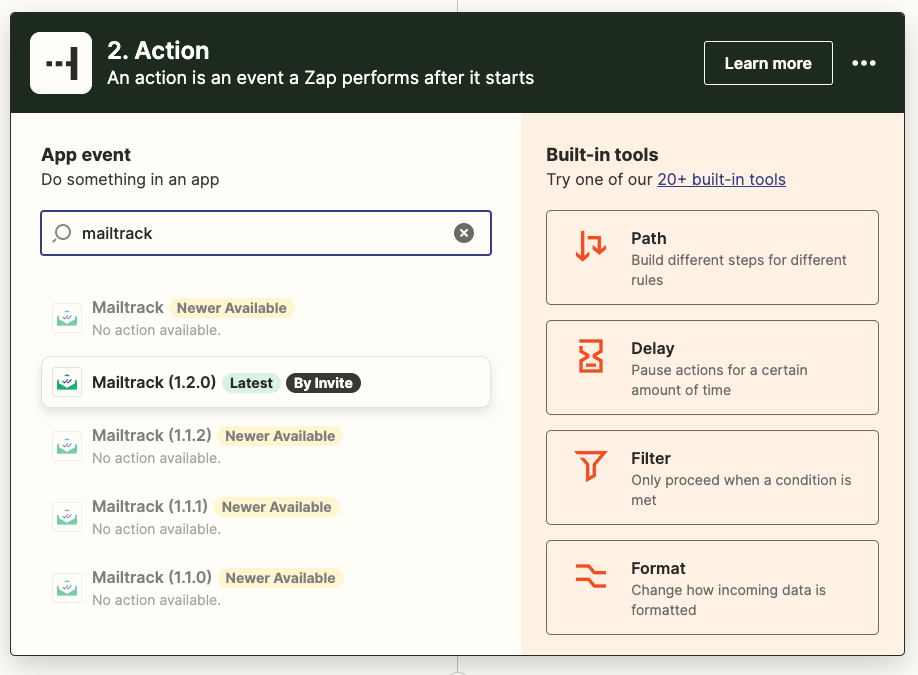Click the By Invite badge
This screenshot has width=918, height=675.
pos(323,382)
